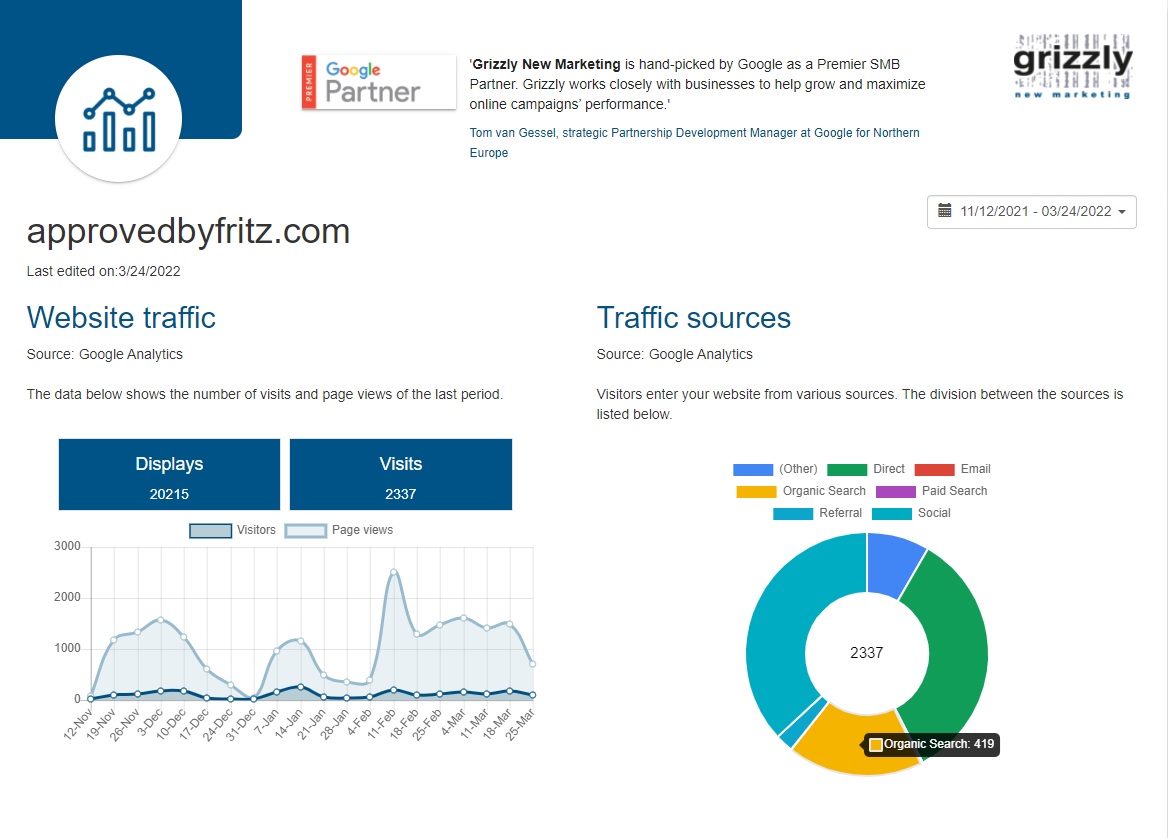Click the 11/12/2021 - 03/24/2022 date text

[x=1035, y=212]
